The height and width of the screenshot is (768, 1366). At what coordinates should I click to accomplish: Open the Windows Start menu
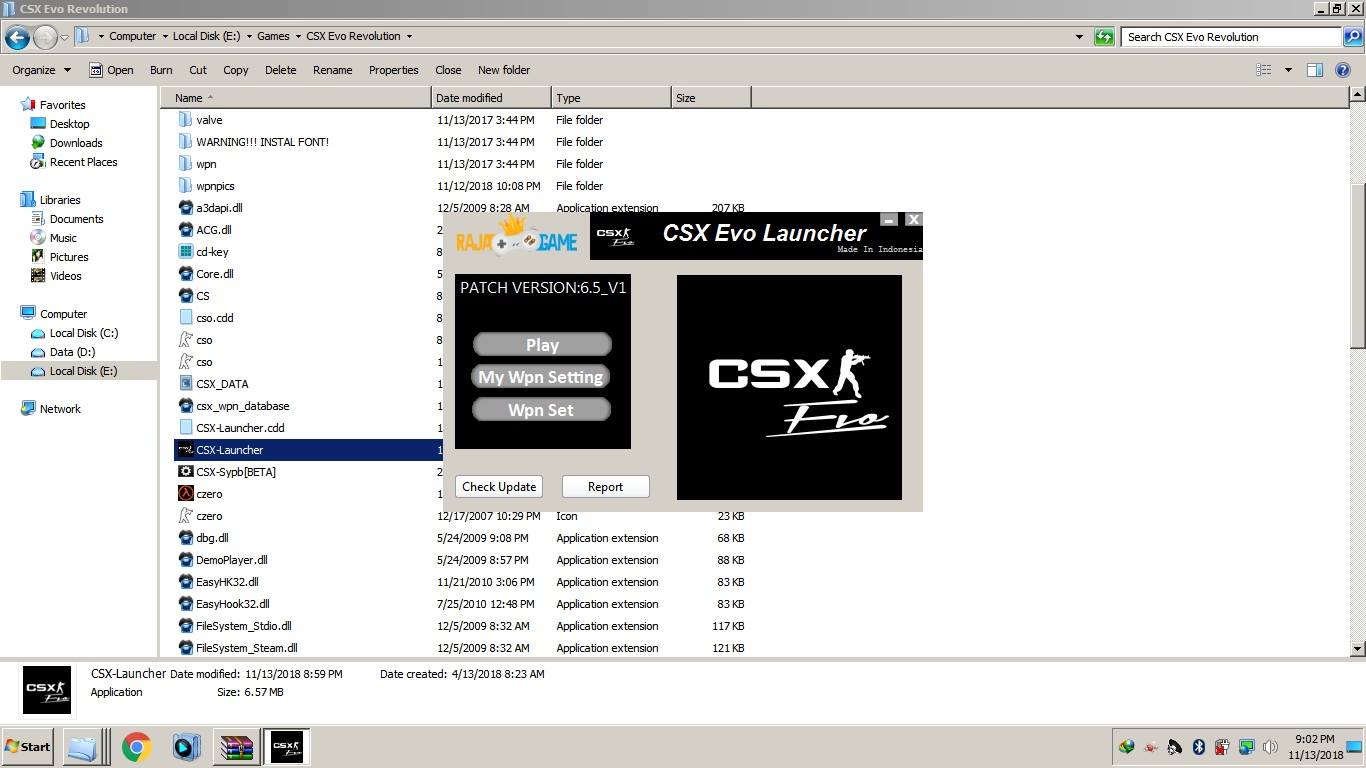28,747
